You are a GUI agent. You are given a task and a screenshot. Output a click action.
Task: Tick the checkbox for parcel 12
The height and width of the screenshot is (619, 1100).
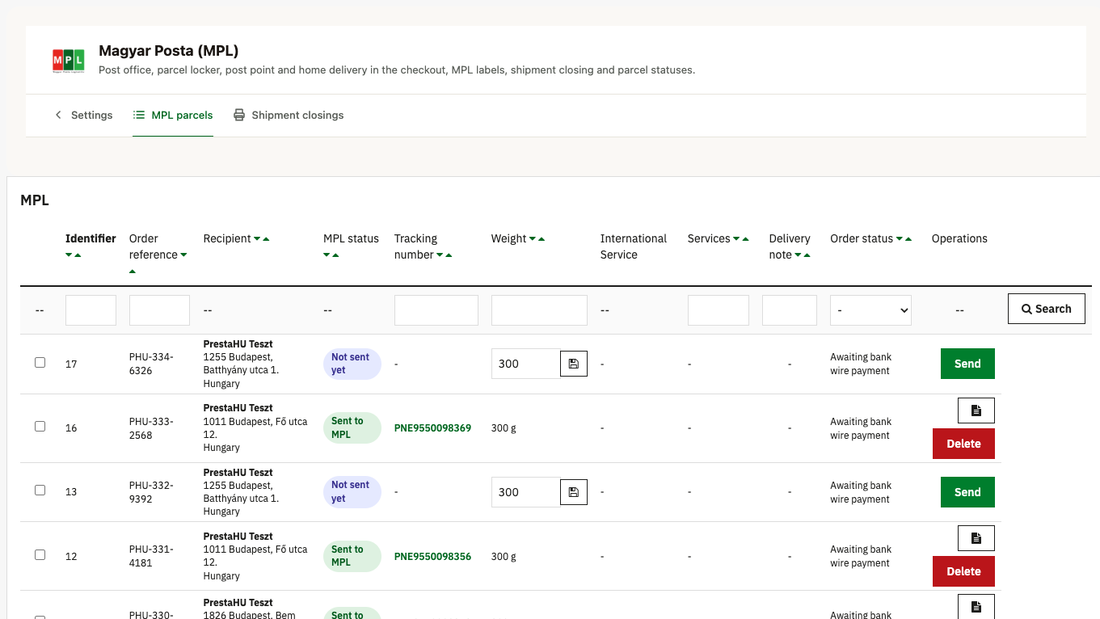(40, 555)
